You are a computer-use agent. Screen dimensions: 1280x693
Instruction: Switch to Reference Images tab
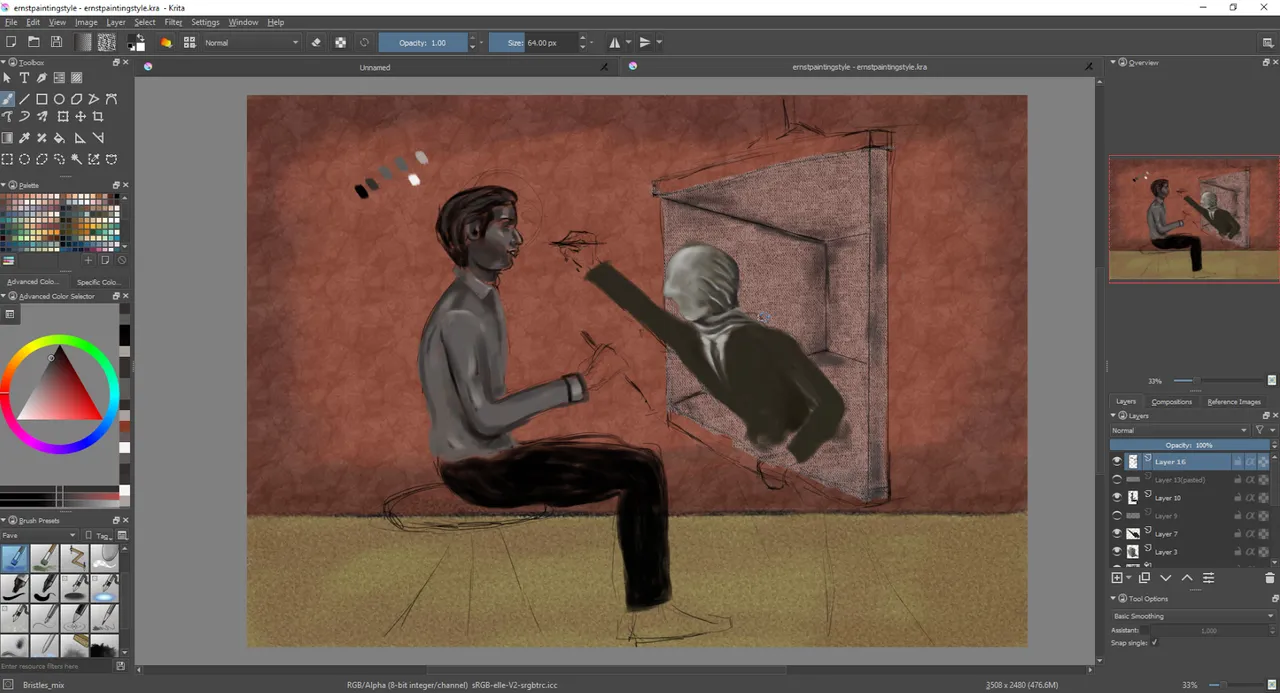pyautogui.click(x=1234, y=401)
